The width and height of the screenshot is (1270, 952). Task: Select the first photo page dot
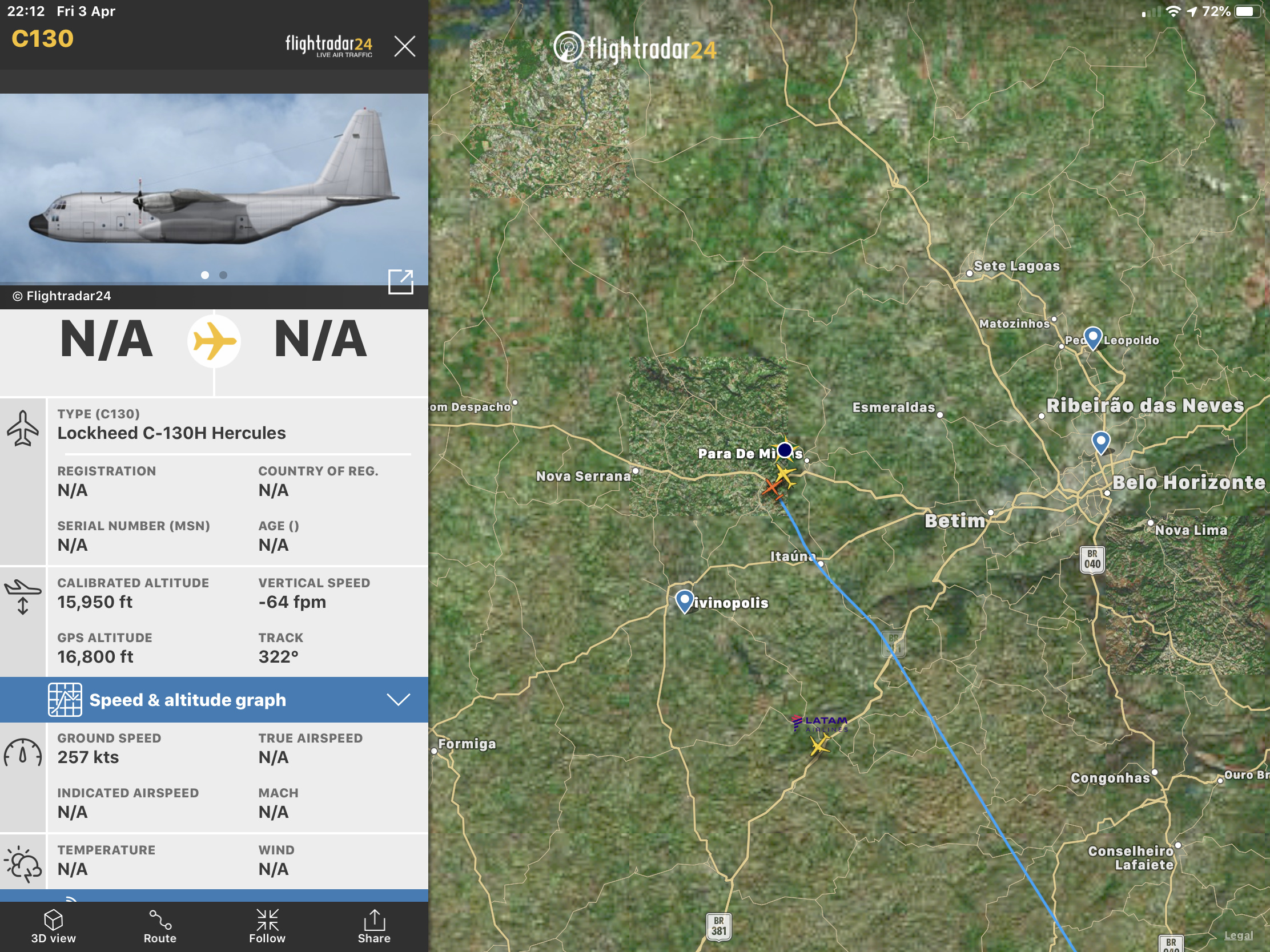(x=205, y=275)
